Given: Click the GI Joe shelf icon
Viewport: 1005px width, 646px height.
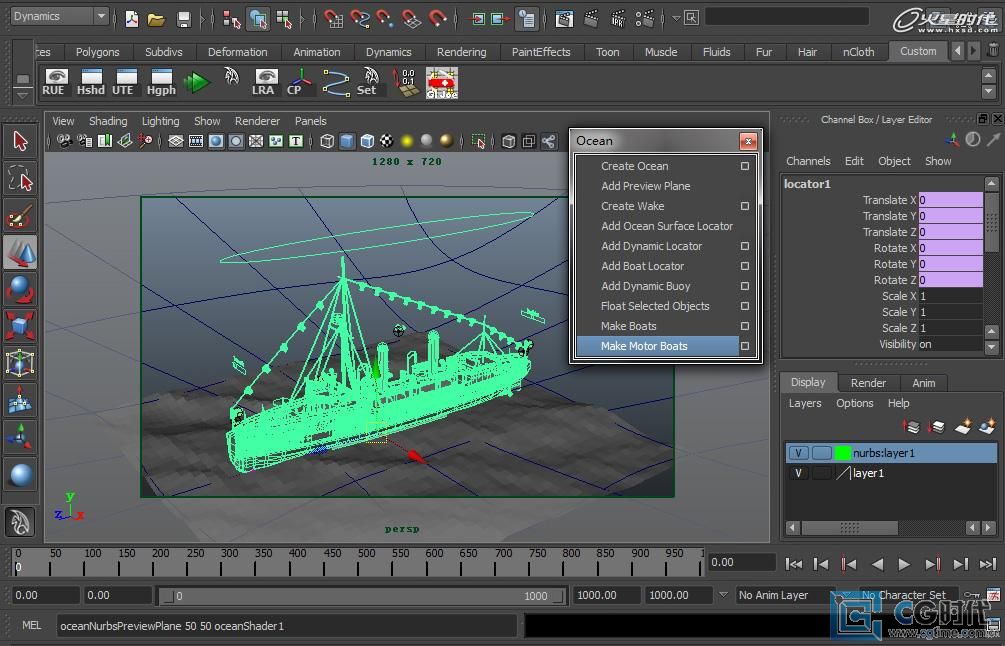Looking at the screenshot, I should click(x=442, y=83).
